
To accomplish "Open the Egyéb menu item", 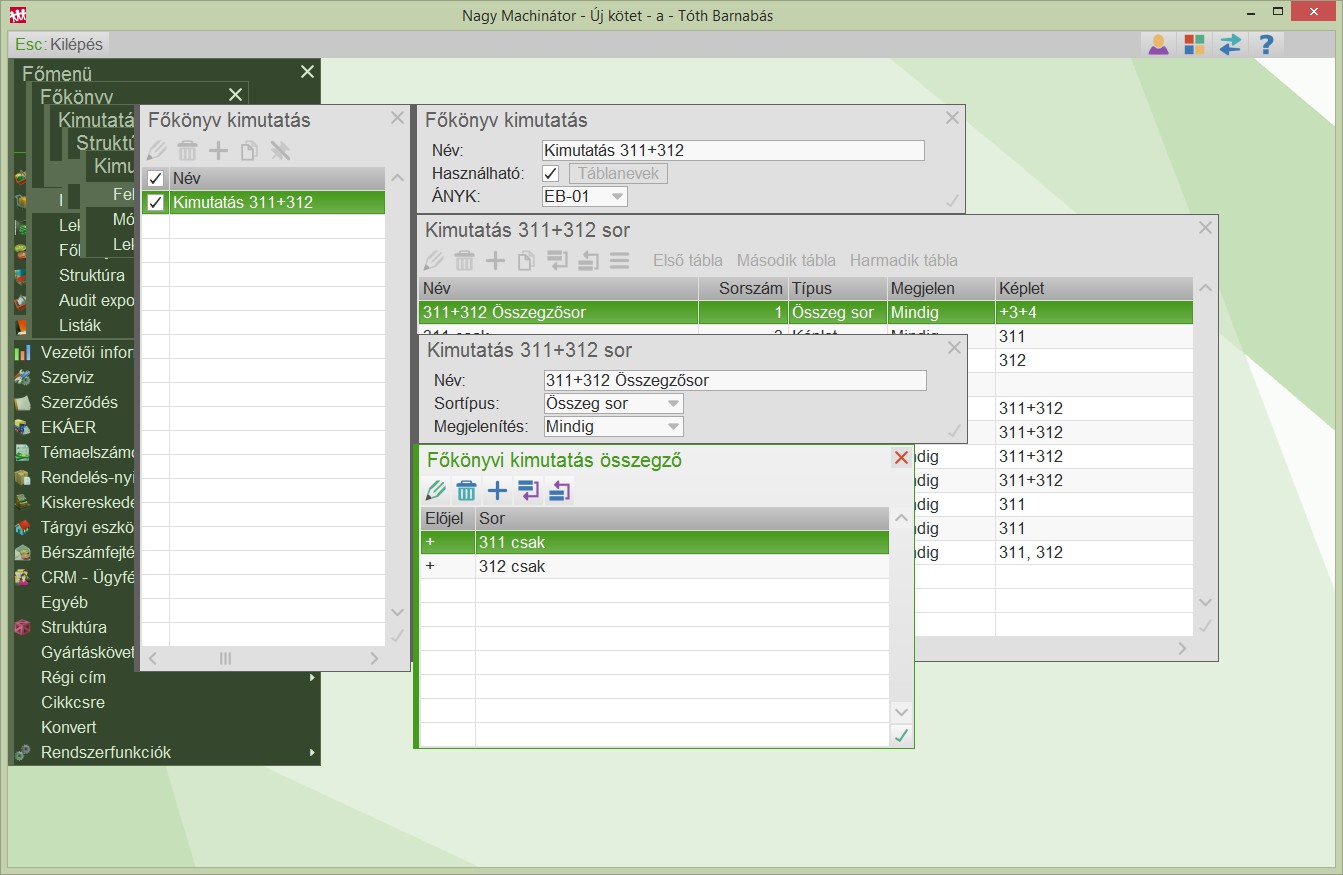I will tap(64, 603).
